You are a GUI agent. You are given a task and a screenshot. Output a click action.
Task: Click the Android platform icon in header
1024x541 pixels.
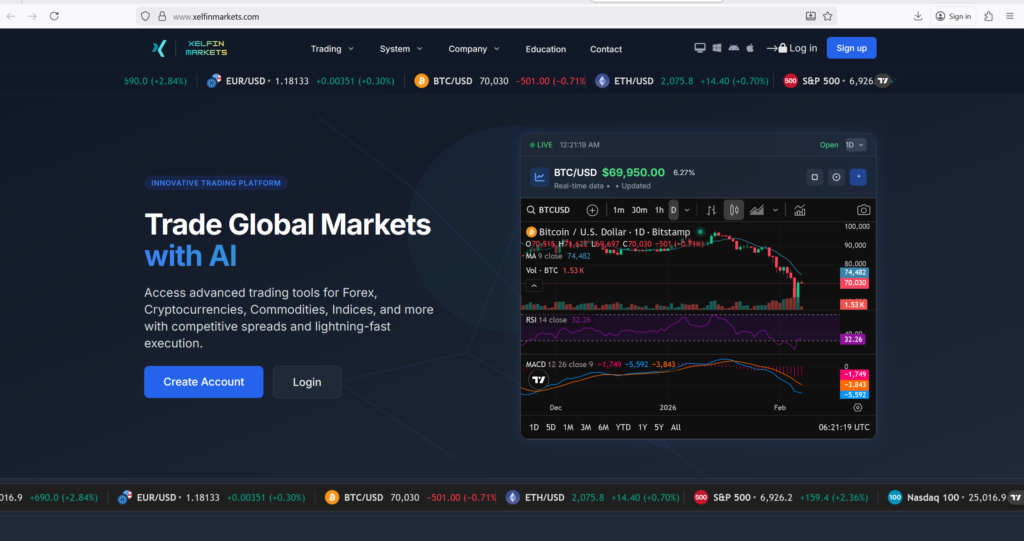tap(733, 48)
